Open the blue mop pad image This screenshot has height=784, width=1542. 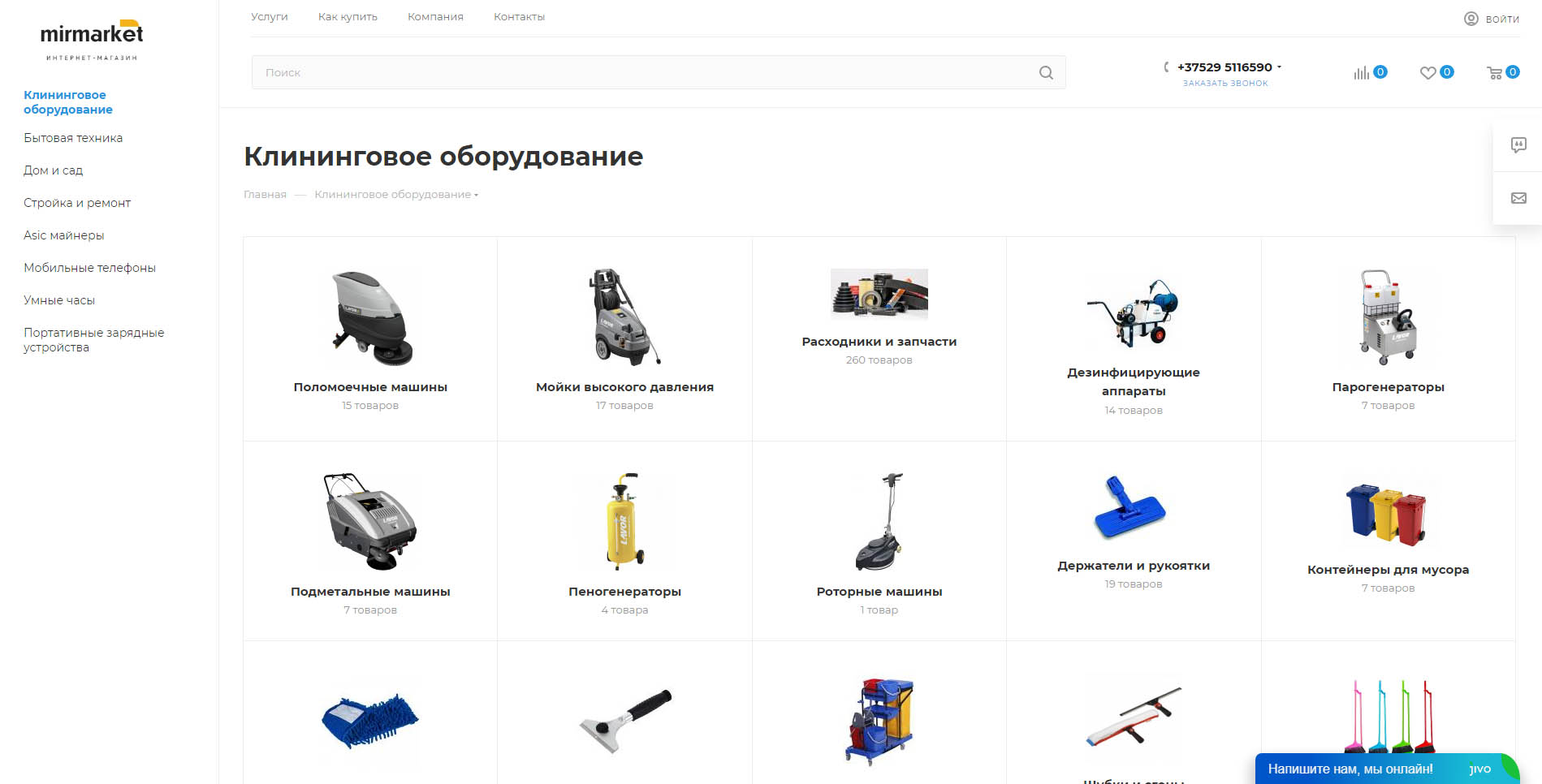[370, 721]
